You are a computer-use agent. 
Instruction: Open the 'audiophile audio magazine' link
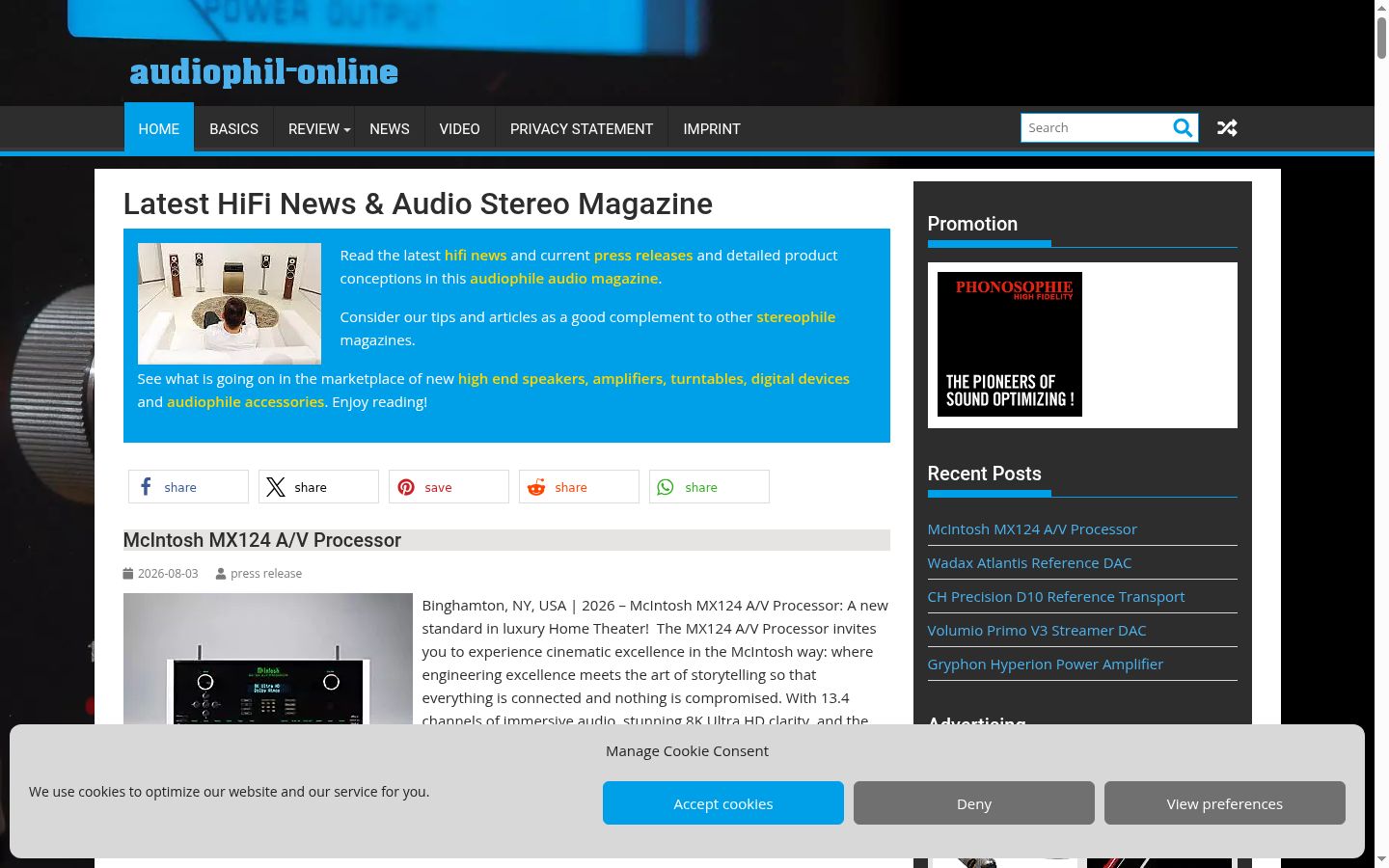tap(564, 278)
